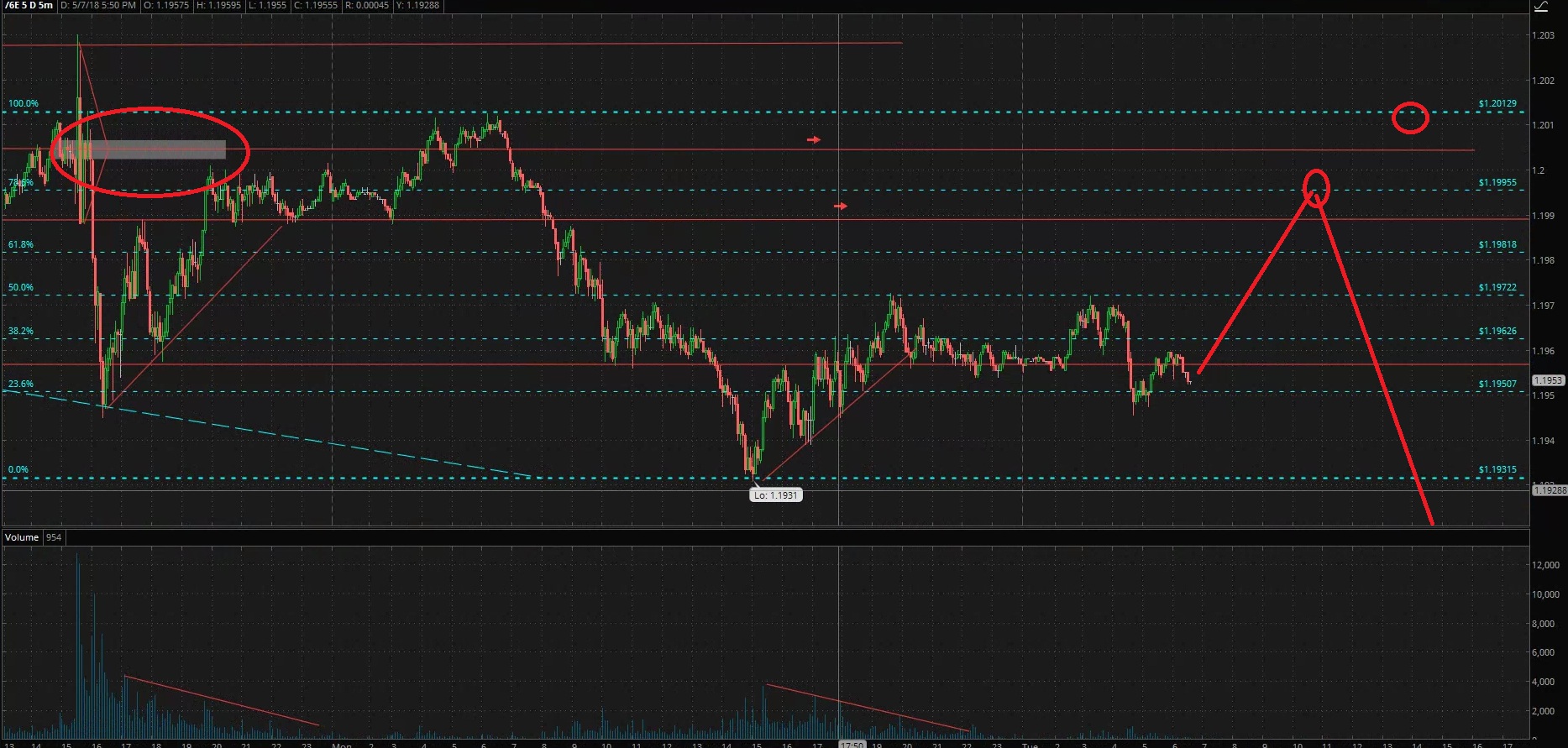
Task: Click the 10,000 volume axis label
Action: 1546,595
